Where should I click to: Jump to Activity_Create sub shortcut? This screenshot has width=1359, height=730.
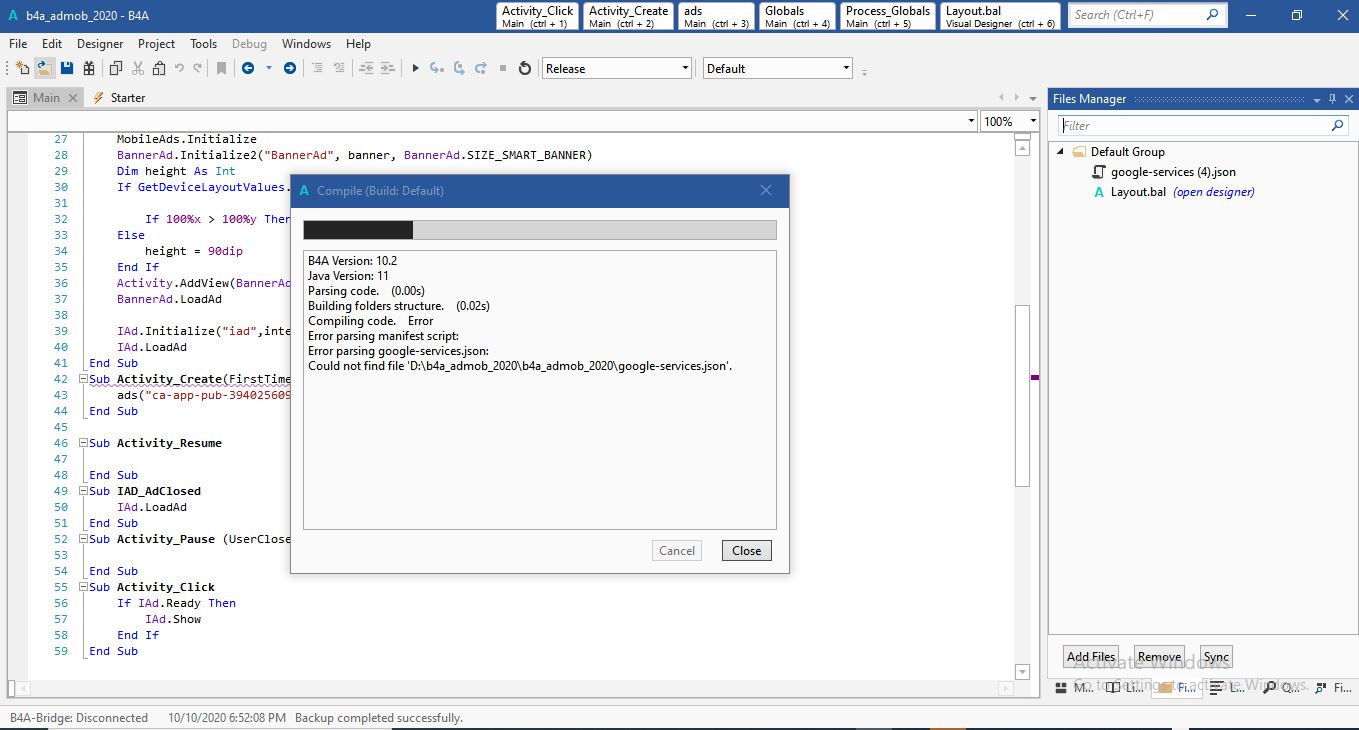point(628,16)
